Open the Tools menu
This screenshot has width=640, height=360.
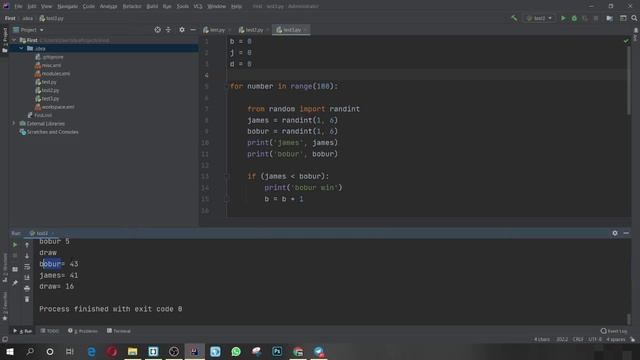click(x=182, y=6)
